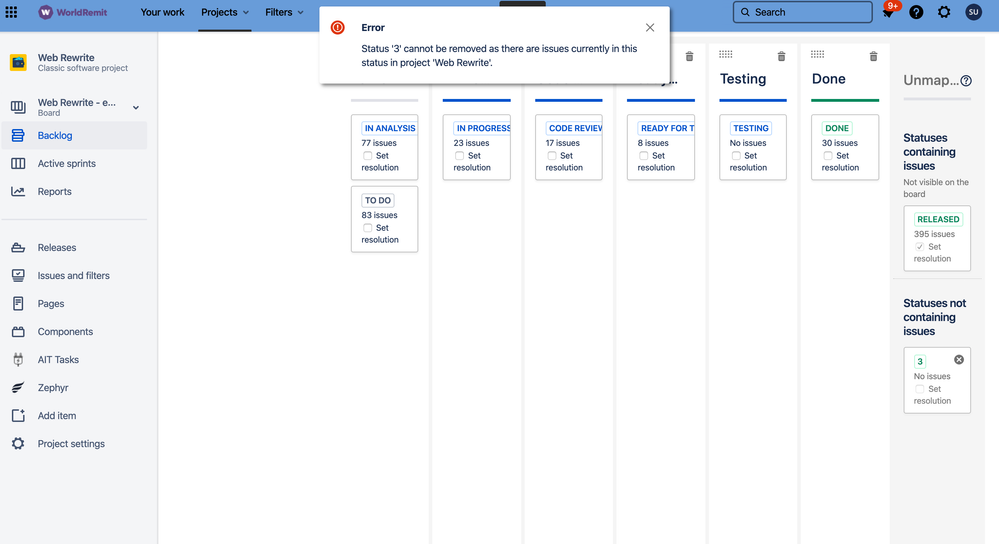Click the Project settings gear icon

click(18, 444)
